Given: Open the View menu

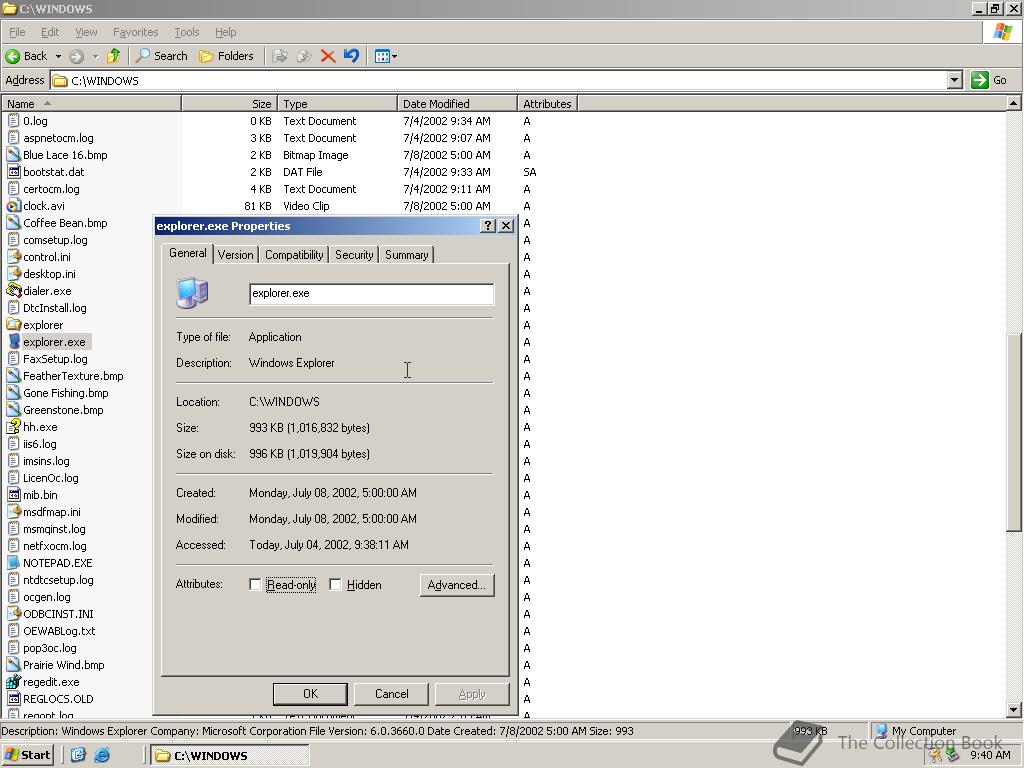Looking at the screenshot, I should [86, 32].
